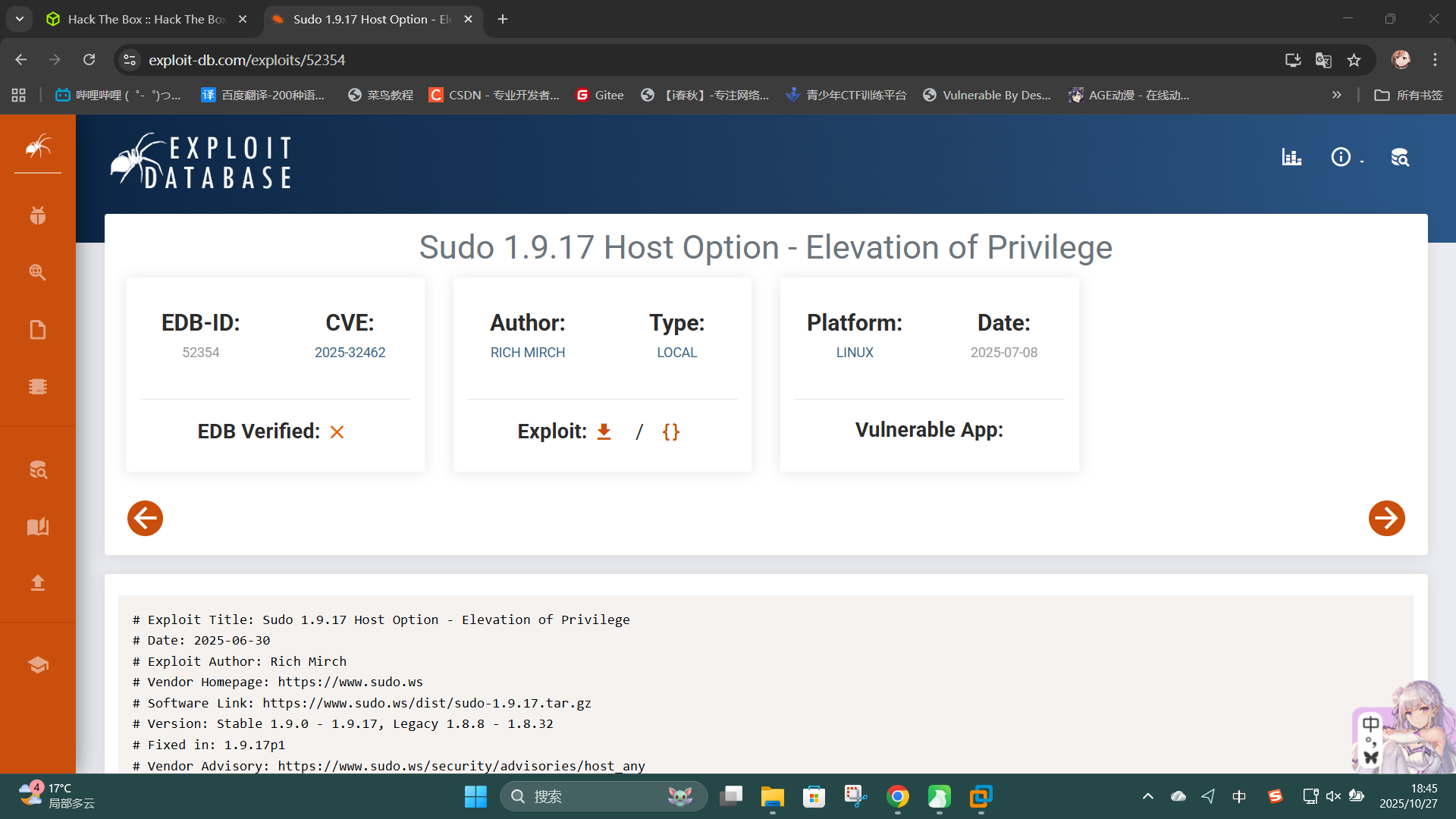Screen dimensions: 1456x819
Task: Open exploit statistics chart icon
Action: 1291,157
